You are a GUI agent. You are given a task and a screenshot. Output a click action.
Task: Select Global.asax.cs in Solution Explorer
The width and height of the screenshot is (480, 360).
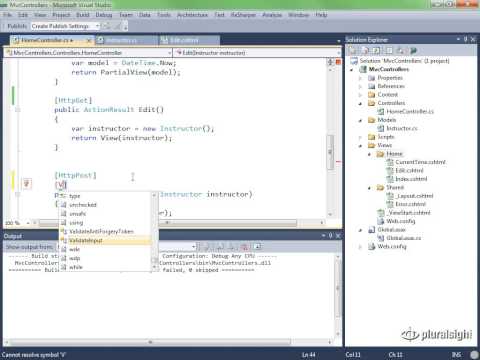pyautogui.click(x=404, y=238)
